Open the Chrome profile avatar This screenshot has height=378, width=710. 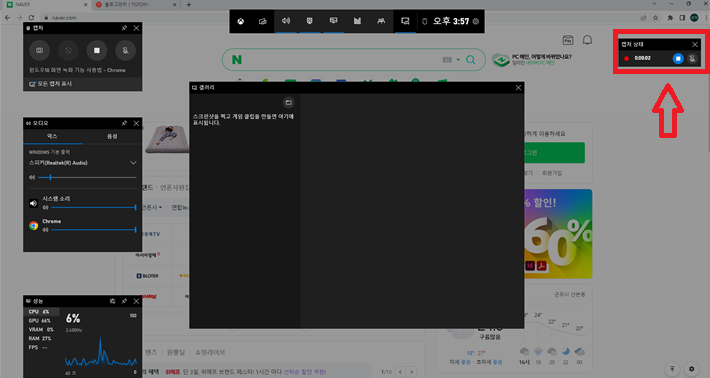point(694,18)
